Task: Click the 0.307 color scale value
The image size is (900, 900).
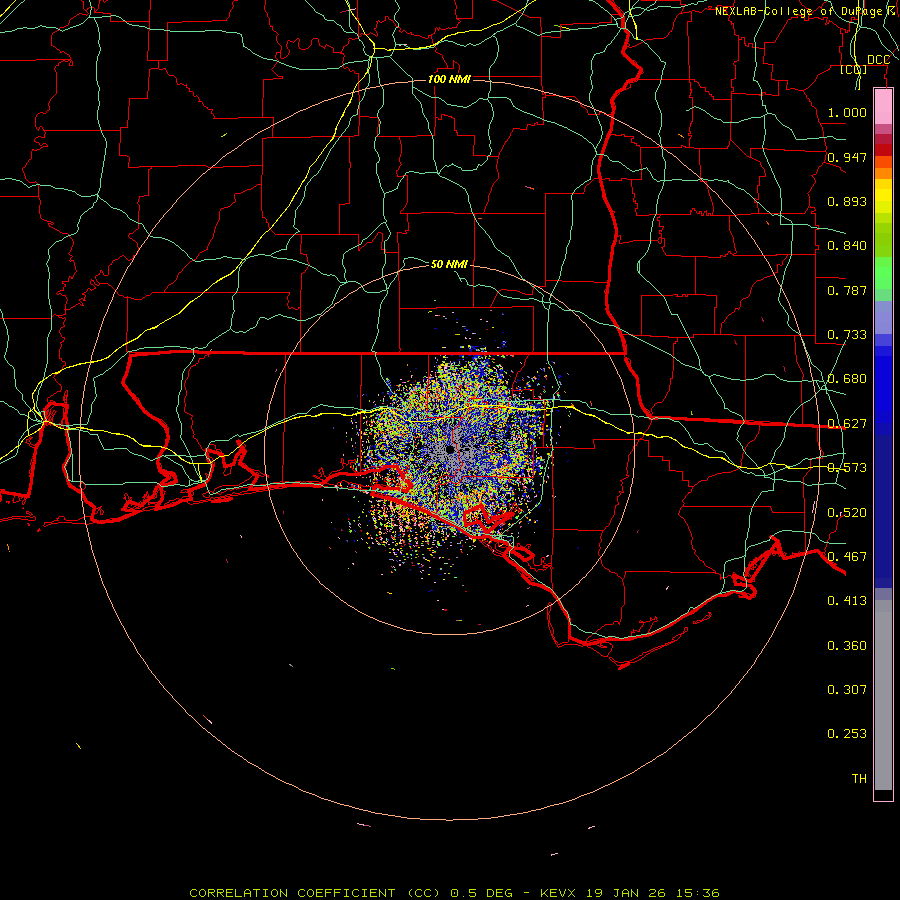Action: pyautogui.click(x=847, y=690)
